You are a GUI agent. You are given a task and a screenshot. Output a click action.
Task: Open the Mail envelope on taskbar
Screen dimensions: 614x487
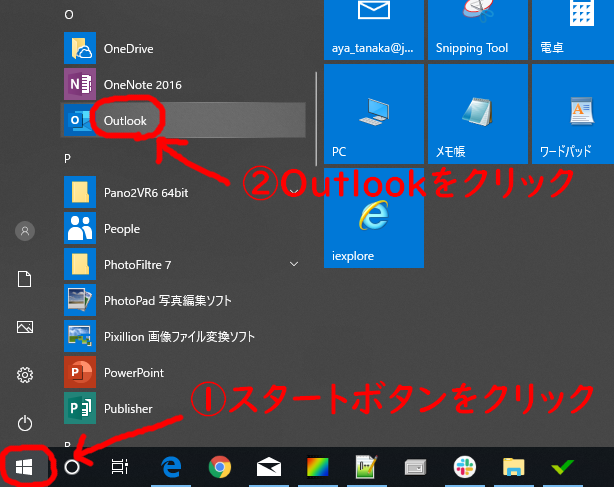pos(269,467)
